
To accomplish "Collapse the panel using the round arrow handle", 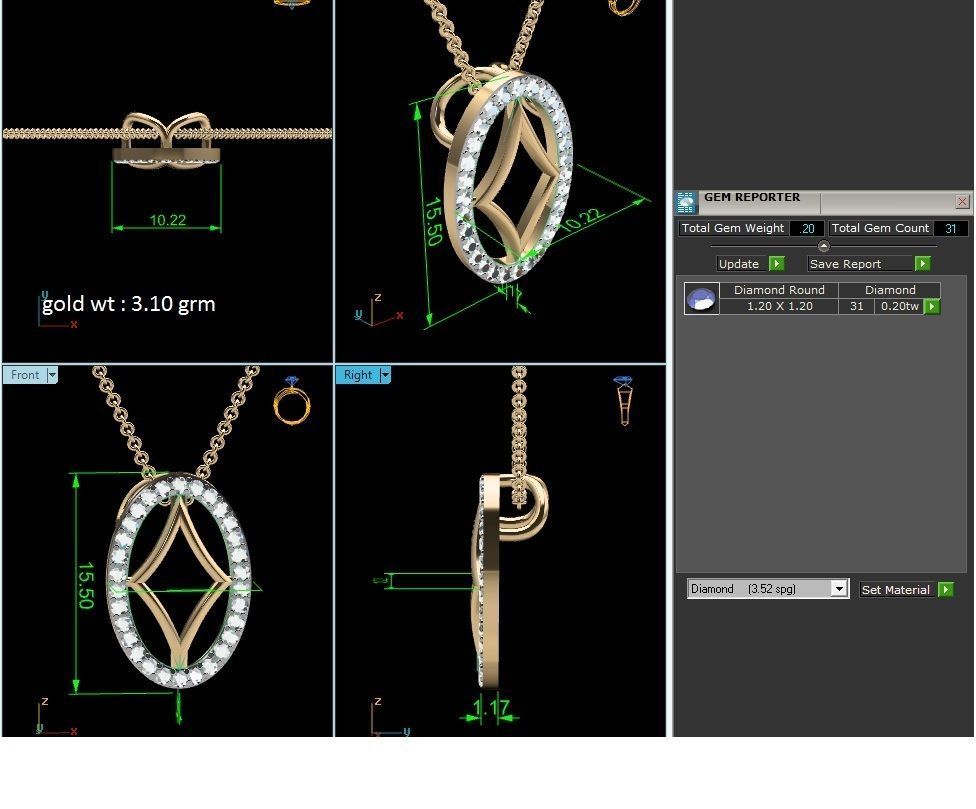I will click(823, 246).
